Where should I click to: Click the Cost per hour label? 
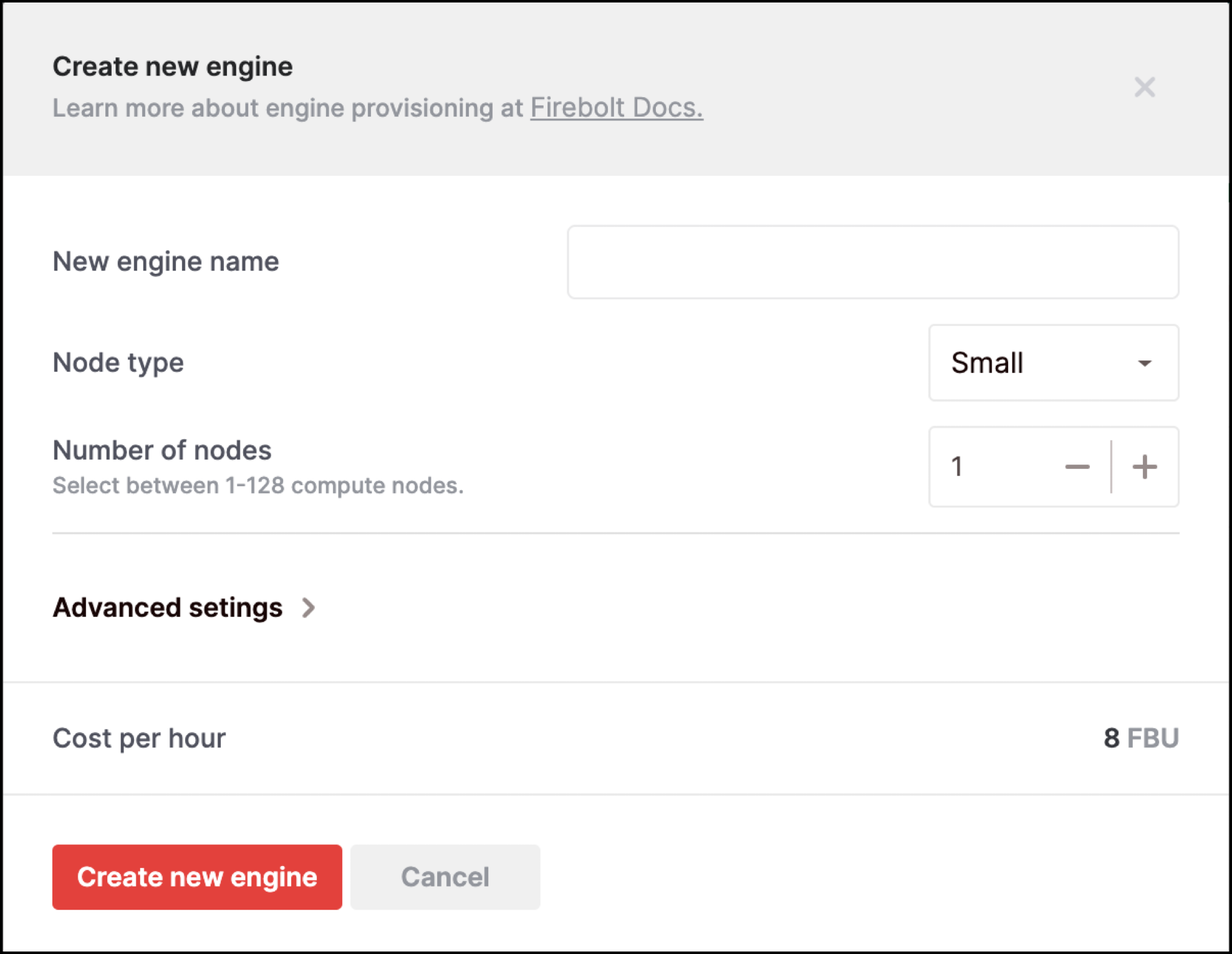[139, 738]
